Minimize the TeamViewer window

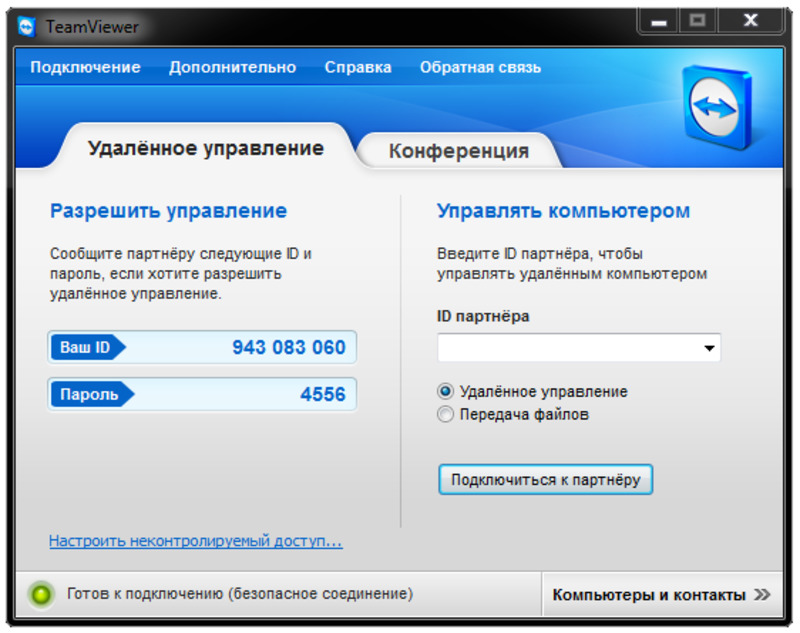(x=659, y=21)
